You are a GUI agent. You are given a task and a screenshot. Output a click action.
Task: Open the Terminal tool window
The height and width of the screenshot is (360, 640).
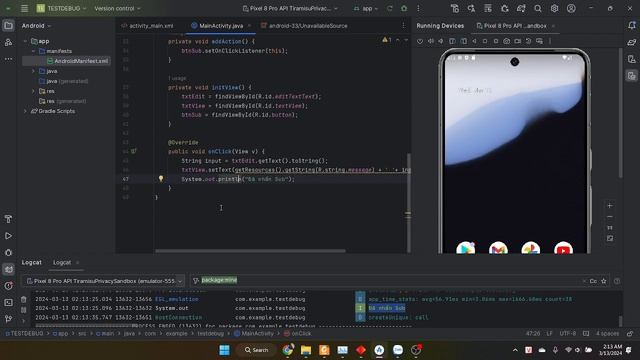coord(8,302)
